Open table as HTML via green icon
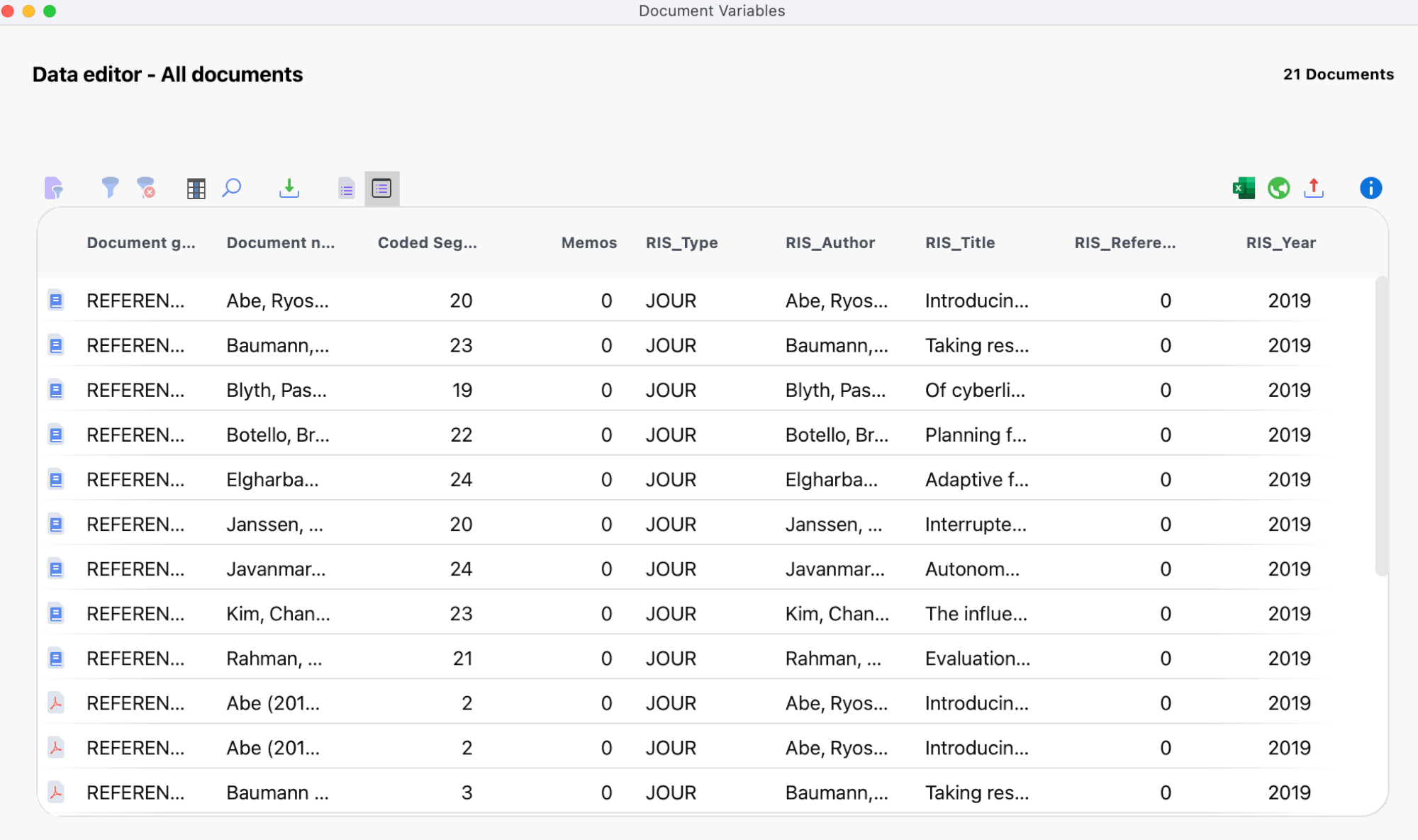The width and height of the screenshot is (1418, 840). pyautogui.click(x=1279, y=188)
